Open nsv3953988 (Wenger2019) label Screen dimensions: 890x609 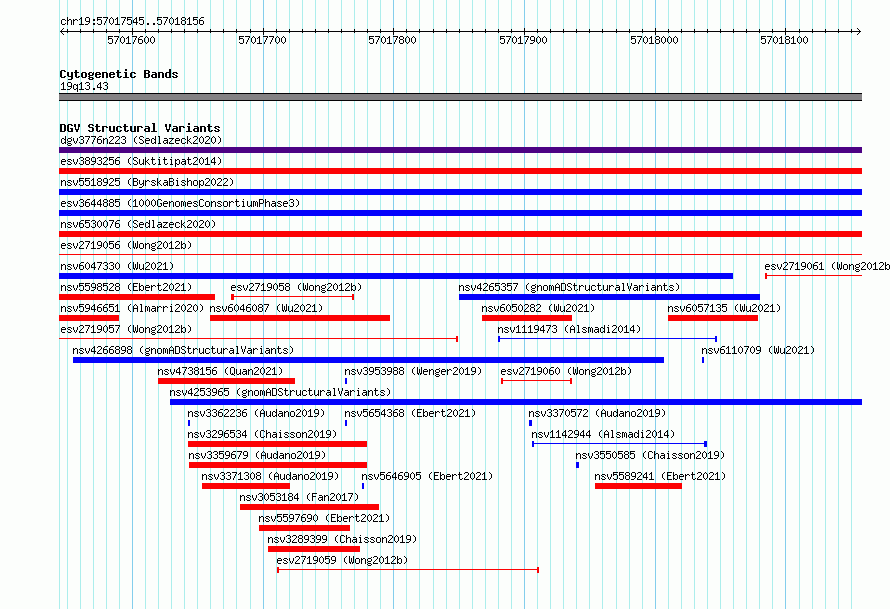pos(413,371)
